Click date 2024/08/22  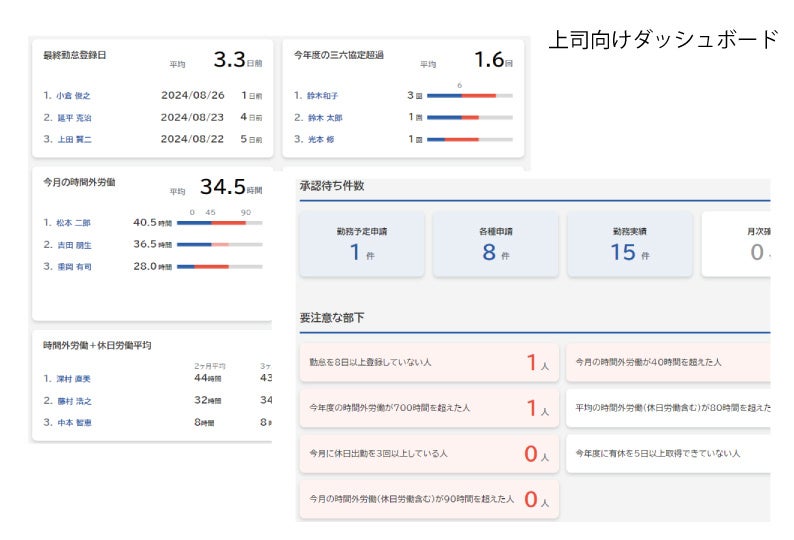[x=192, y=139]
